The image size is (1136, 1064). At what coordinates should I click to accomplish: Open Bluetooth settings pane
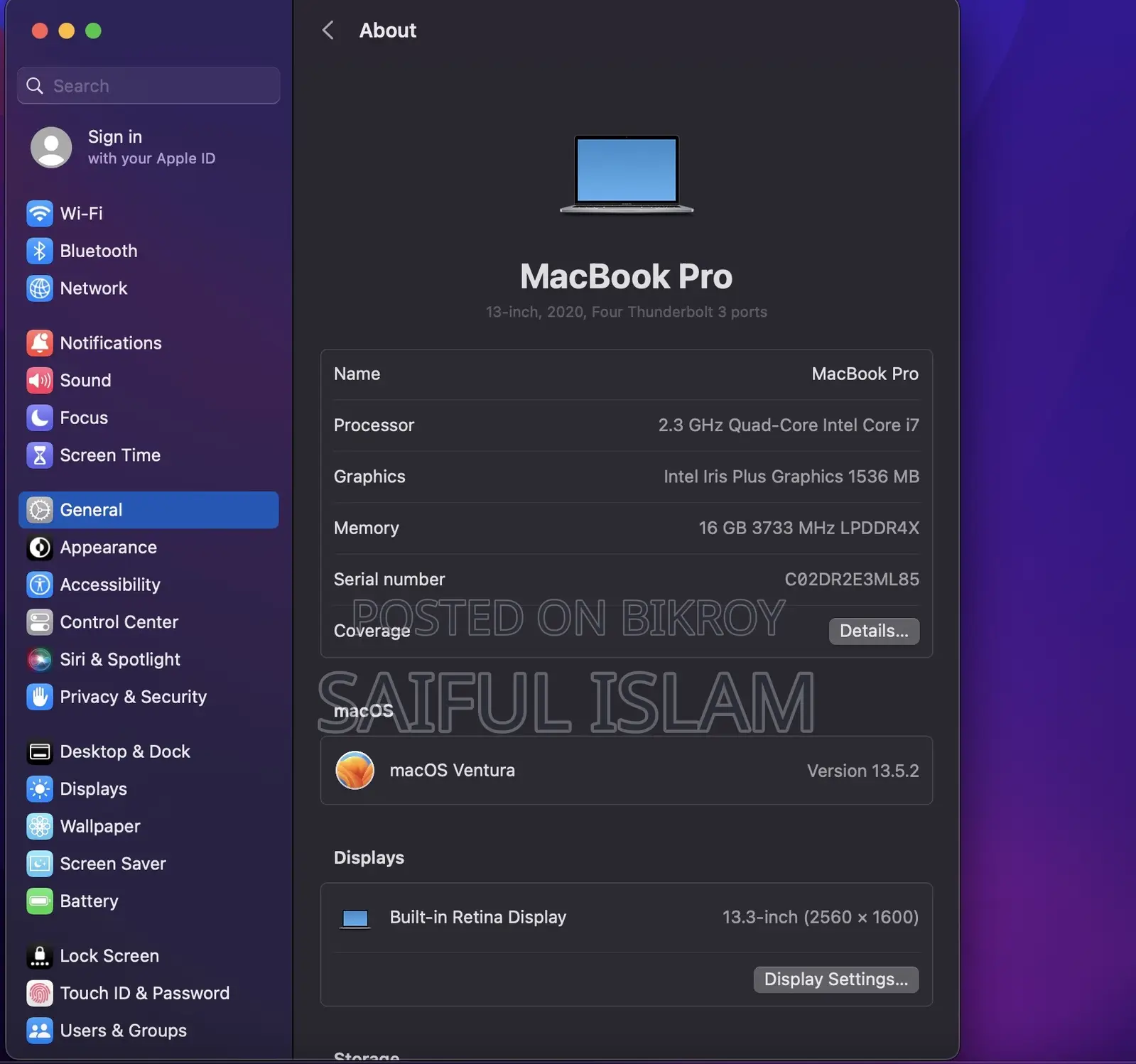[x=148, y=251]
